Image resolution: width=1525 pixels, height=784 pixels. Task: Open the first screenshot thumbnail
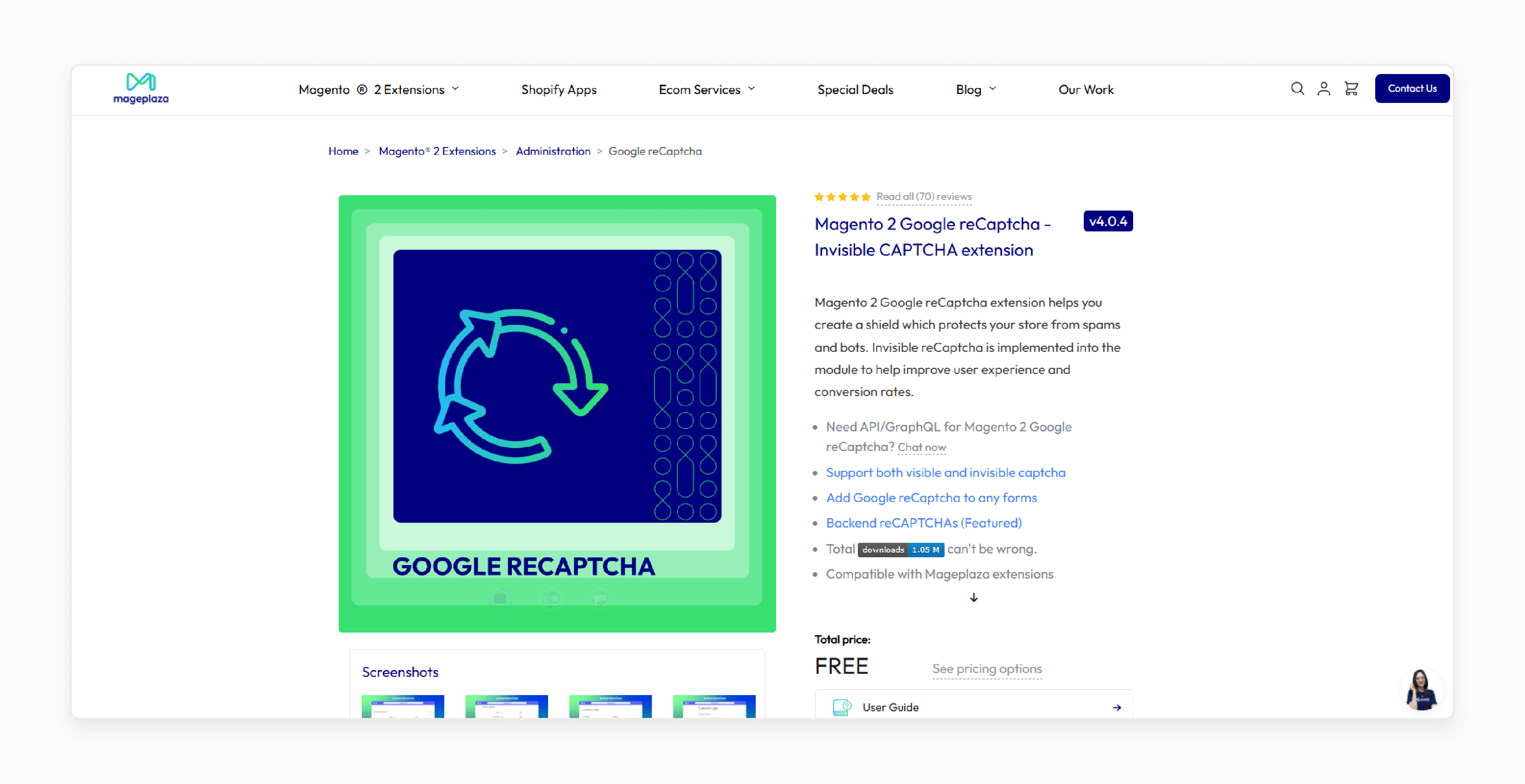point(403,707)
